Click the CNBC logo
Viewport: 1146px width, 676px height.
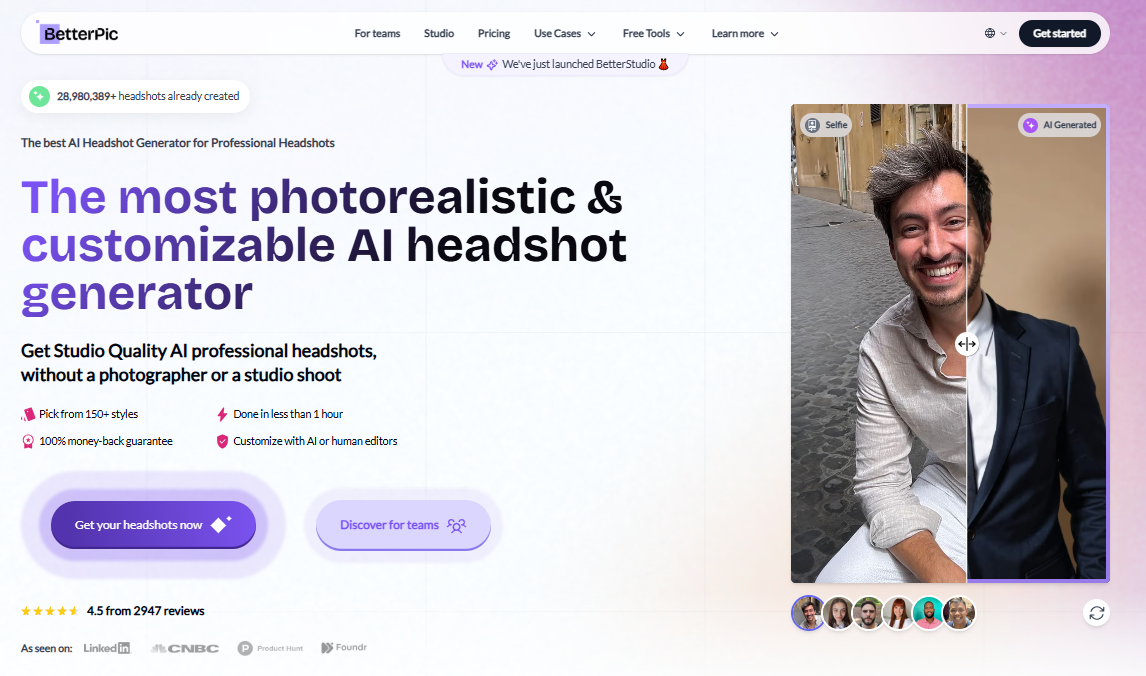point(185,648)
